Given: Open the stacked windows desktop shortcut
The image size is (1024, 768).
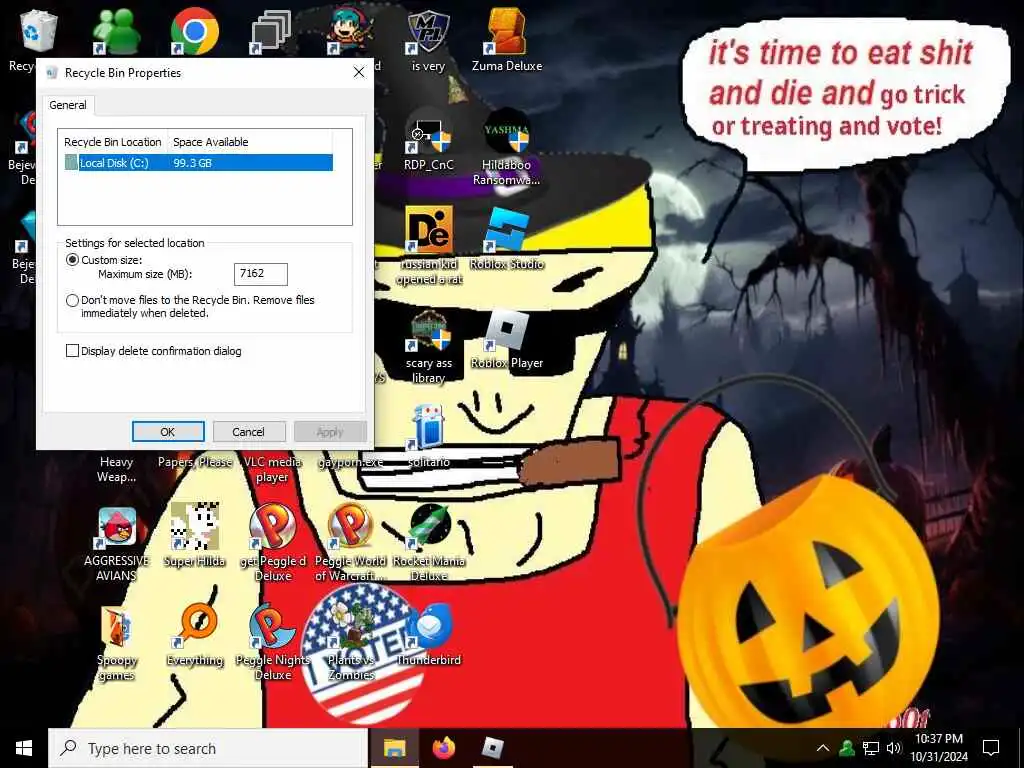Looking at the screenshot, I should (x=272, y=31).
